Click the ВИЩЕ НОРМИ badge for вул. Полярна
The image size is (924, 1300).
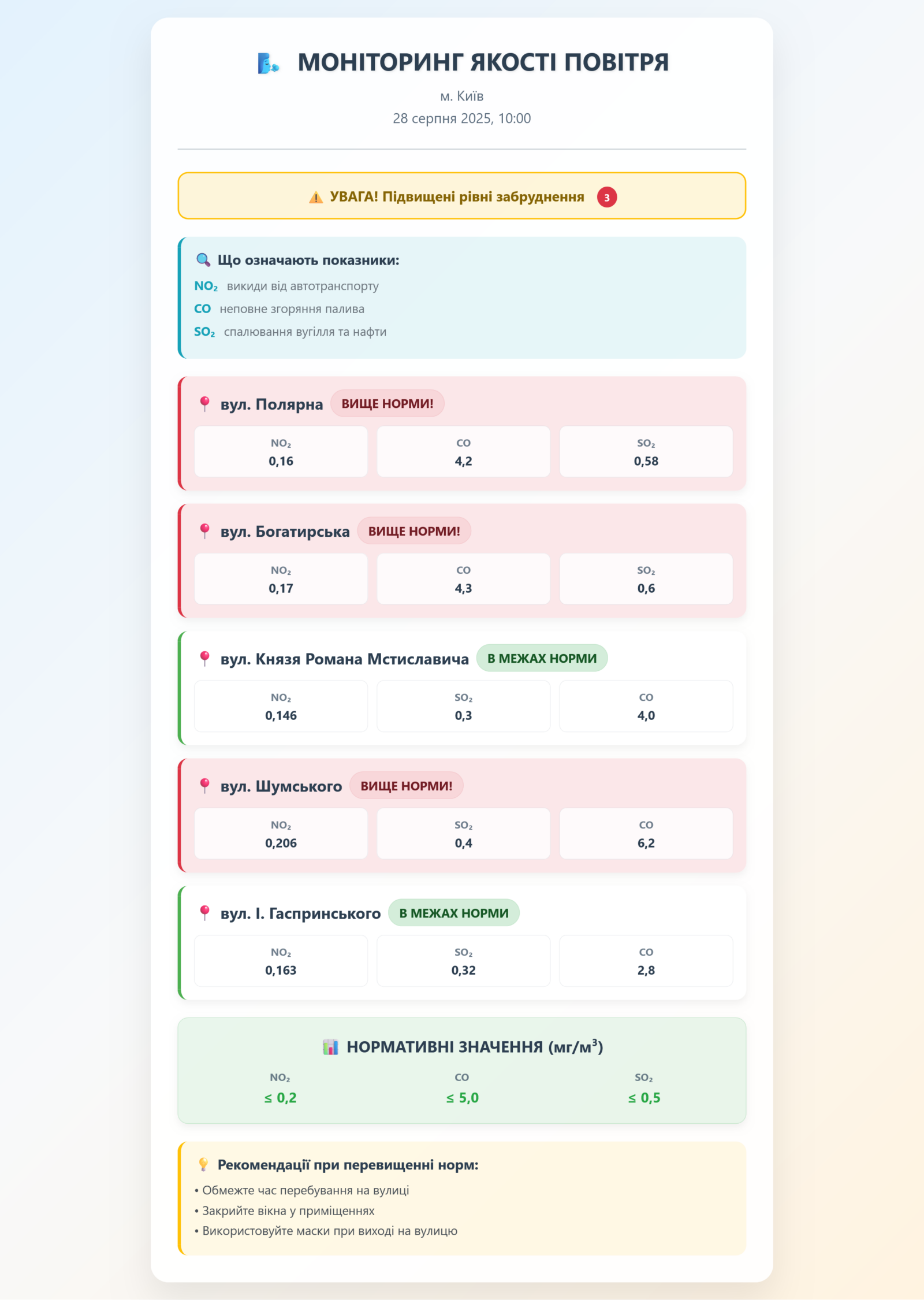pos(387,404)
